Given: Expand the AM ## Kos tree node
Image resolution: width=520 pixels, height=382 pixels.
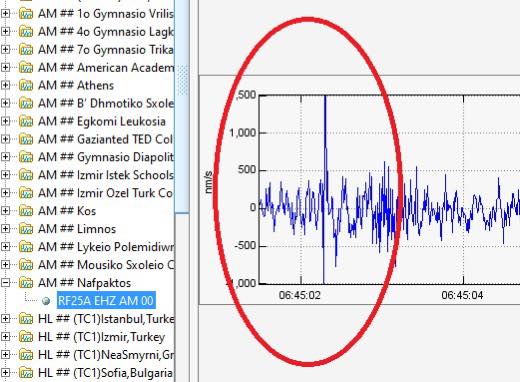Looking at the screenshot, I should click(x=5, y=211).
